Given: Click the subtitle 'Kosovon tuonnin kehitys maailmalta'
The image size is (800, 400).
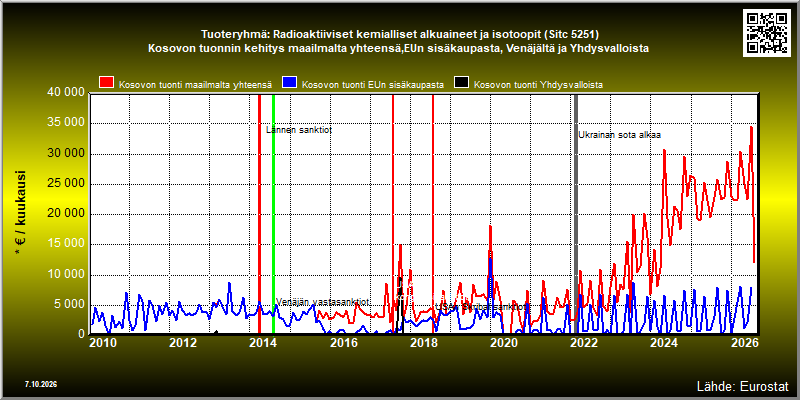Looking at the screenshot, I should pos(398,49).
